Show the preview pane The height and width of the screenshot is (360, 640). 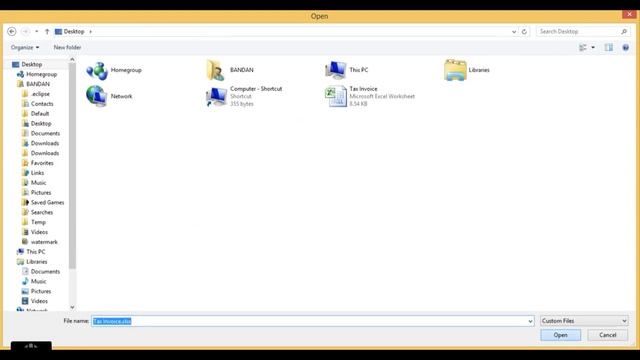tap(609, 48)
